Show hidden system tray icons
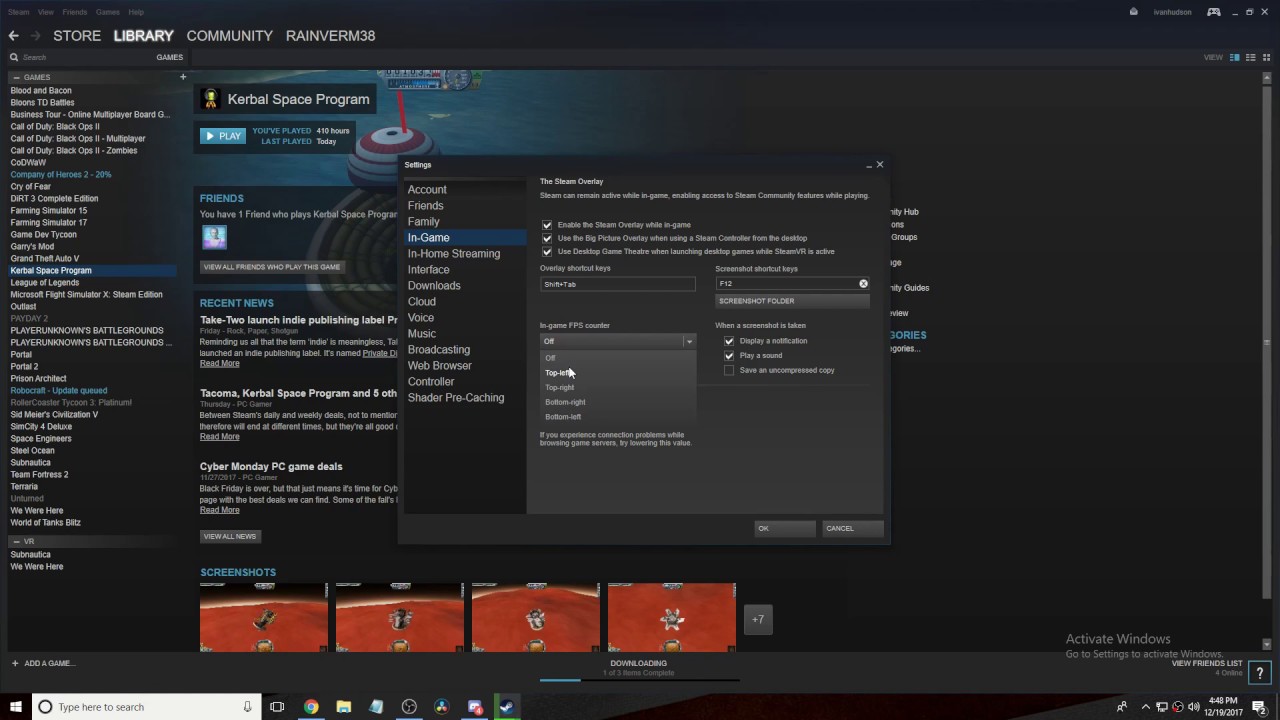The image size is (1280, 720). pos(1146,707)
